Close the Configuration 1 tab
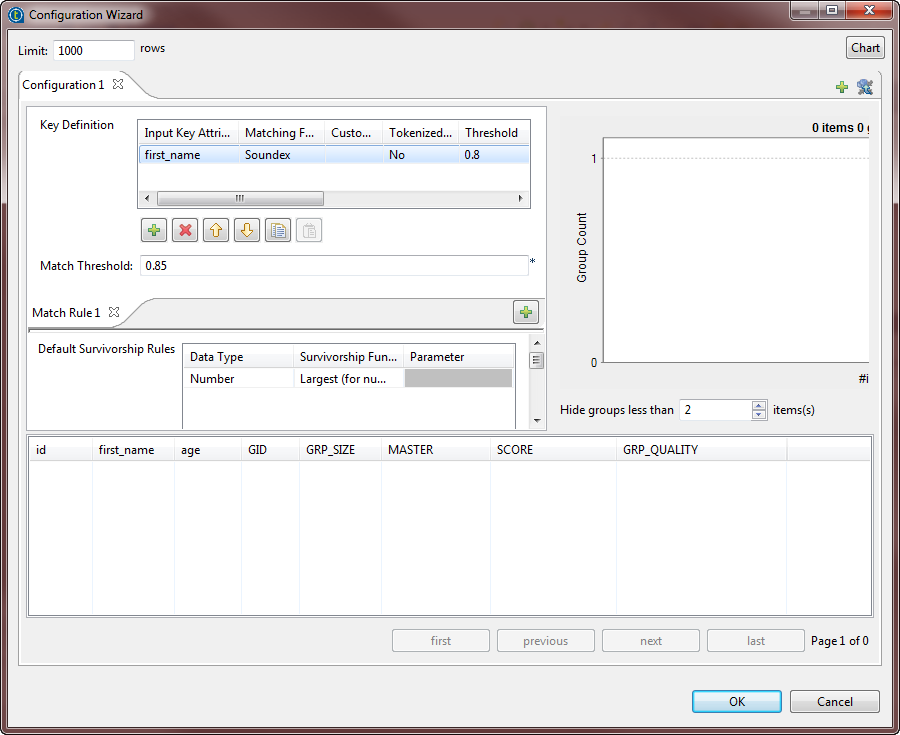Screen dimensions: 900x735 (118, 84)
